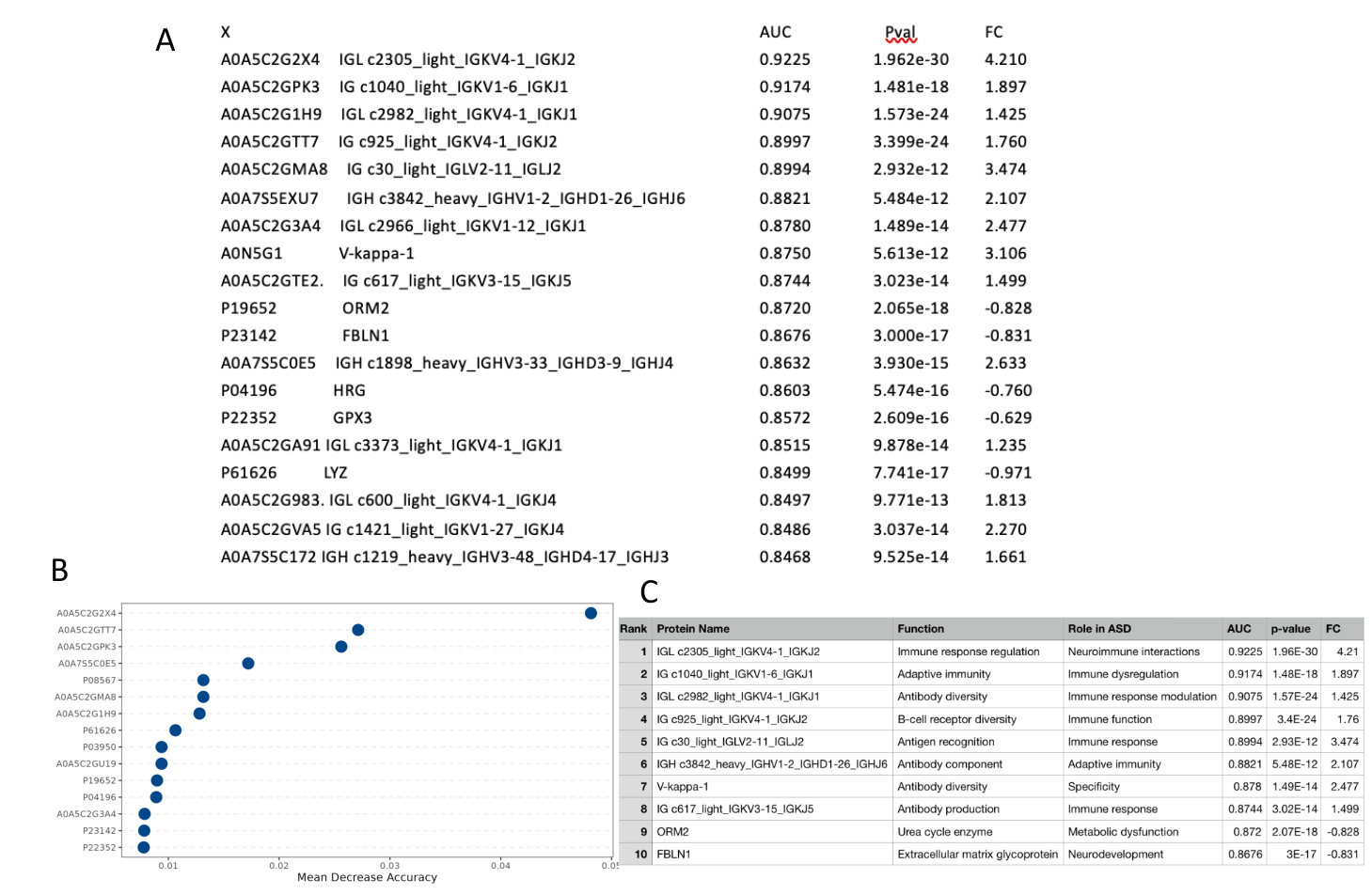This screenshot has width=1372, height=895.
Task: Select the LYZ entry in list A
Action: pos(336,473)
